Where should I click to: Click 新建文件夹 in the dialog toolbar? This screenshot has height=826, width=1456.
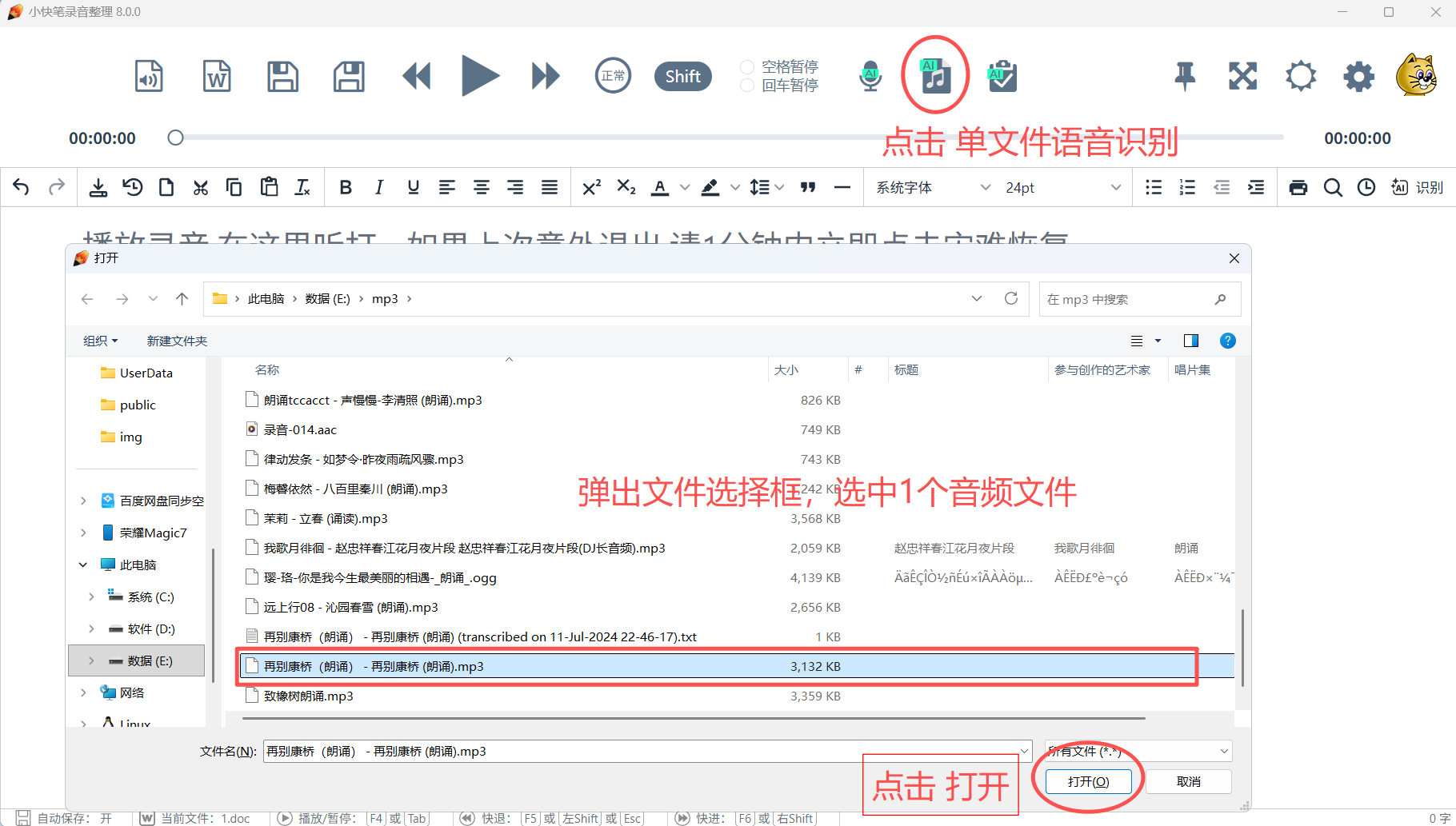coord(177,341)
